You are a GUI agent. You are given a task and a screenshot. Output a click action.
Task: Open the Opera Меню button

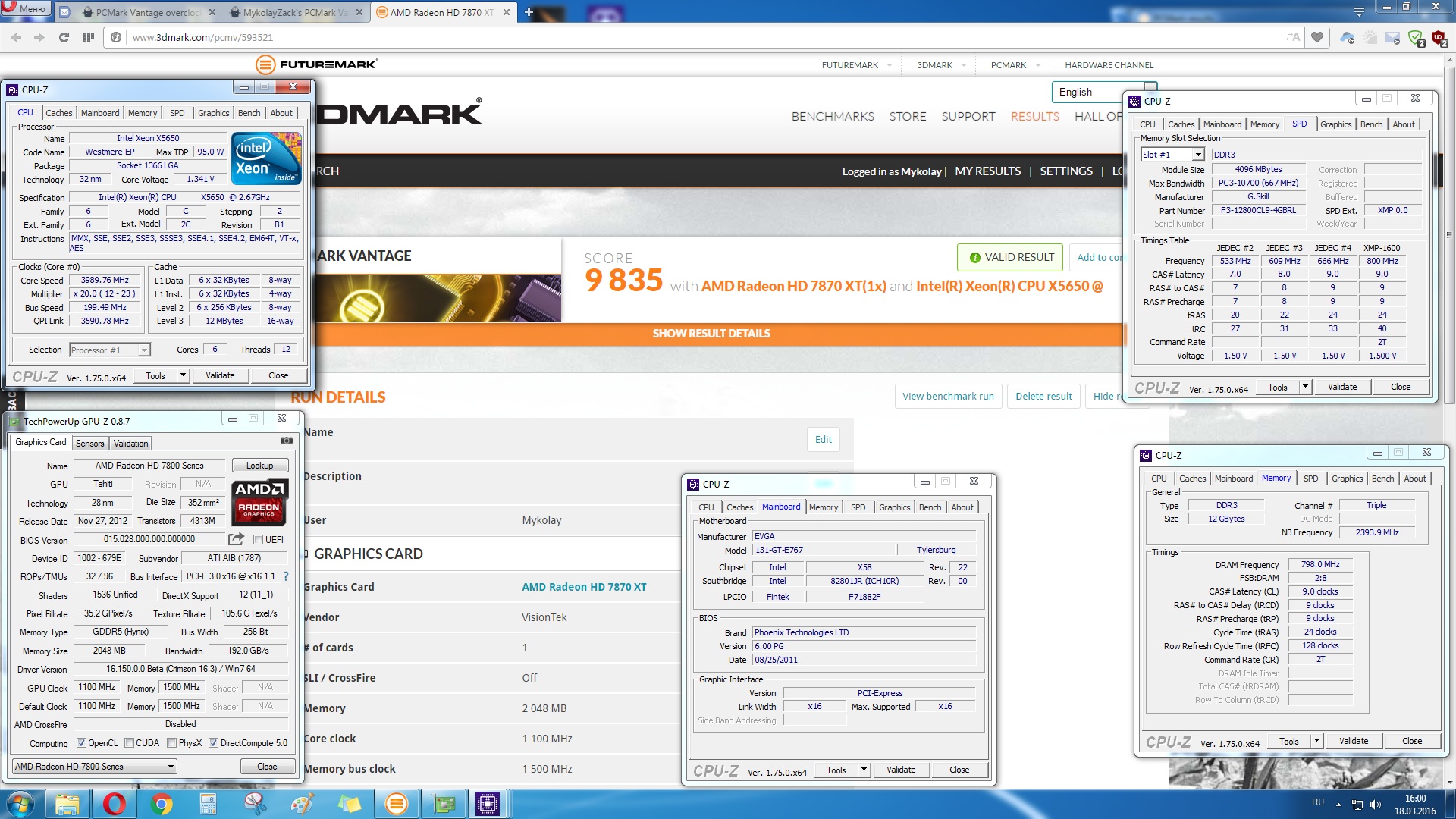pyautogui.click(x=25, y=9)
